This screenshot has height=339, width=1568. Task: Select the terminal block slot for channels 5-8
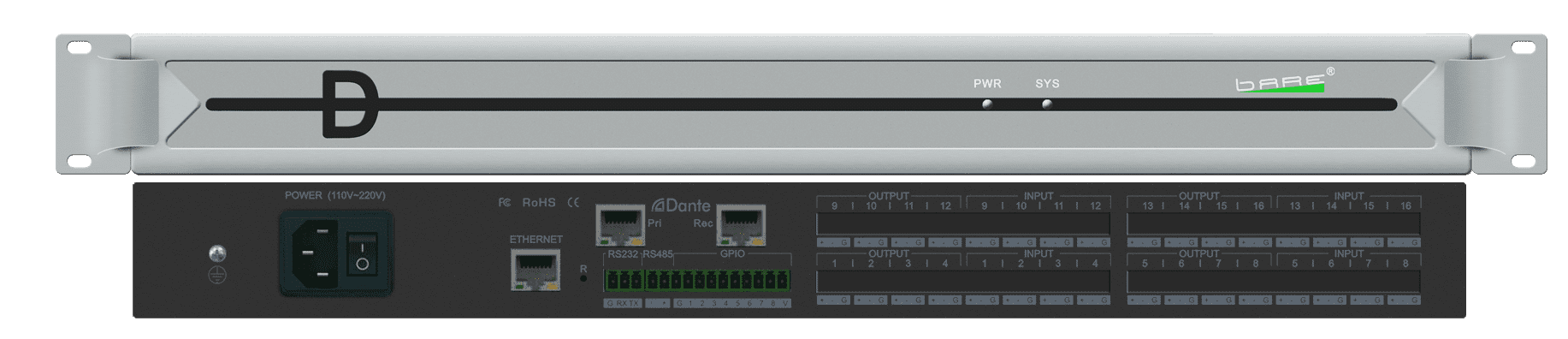[x=1274, y=282]
